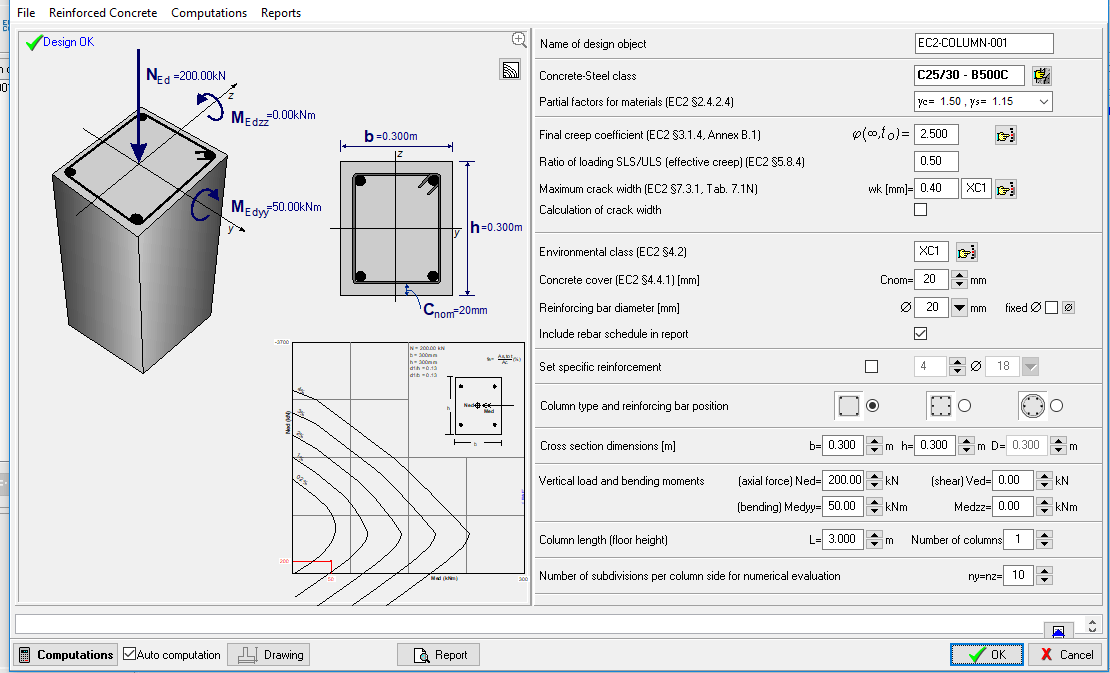The width and height of the screenshot is (1110, 673).
Task: Open the Concrete-Steel class selection icon
Action: [x=1041, y=75]
